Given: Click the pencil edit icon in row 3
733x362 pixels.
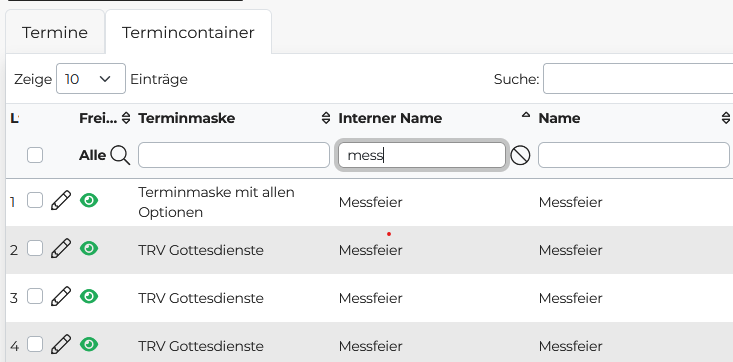Looking at the screenshot, I should point(61,297).
